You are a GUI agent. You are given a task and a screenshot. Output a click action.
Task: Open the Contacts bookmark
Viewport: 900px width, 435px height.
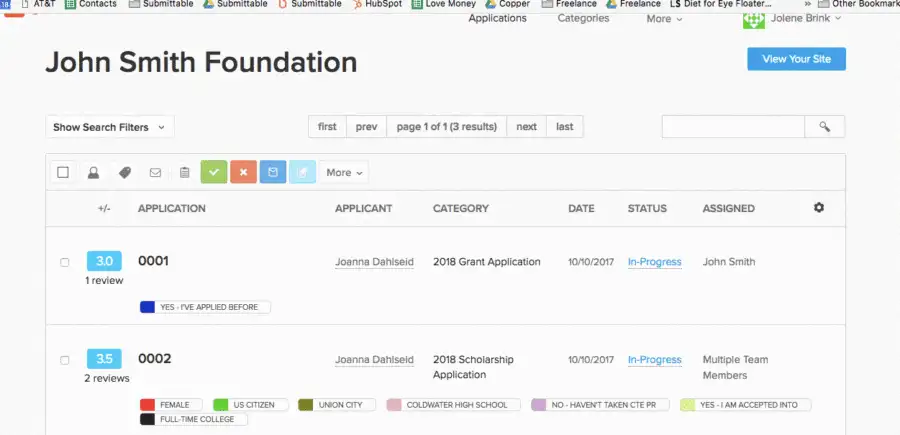[91, 4]
